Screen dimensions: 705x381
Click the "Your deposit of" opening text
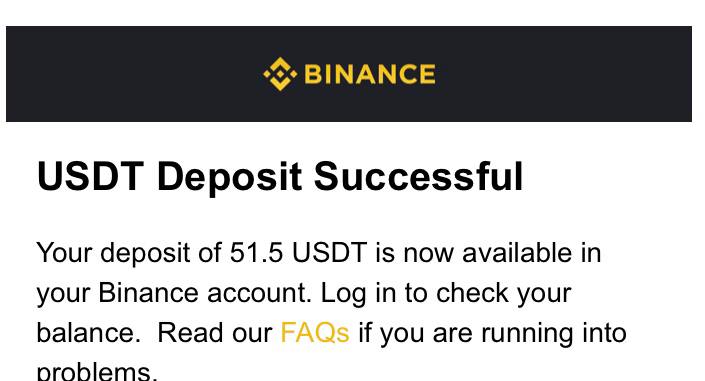[129, 254]
